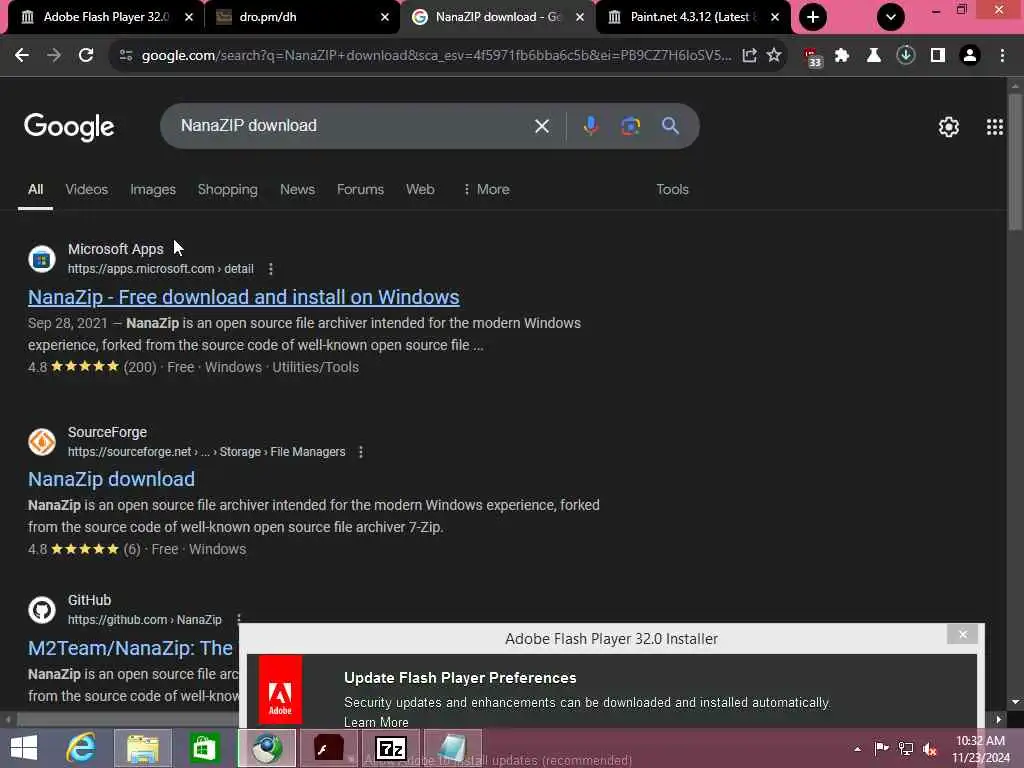Open the M2Team/NanaZip GitHub result
This screenshot has height=768, width=1024.
(130, 648)
